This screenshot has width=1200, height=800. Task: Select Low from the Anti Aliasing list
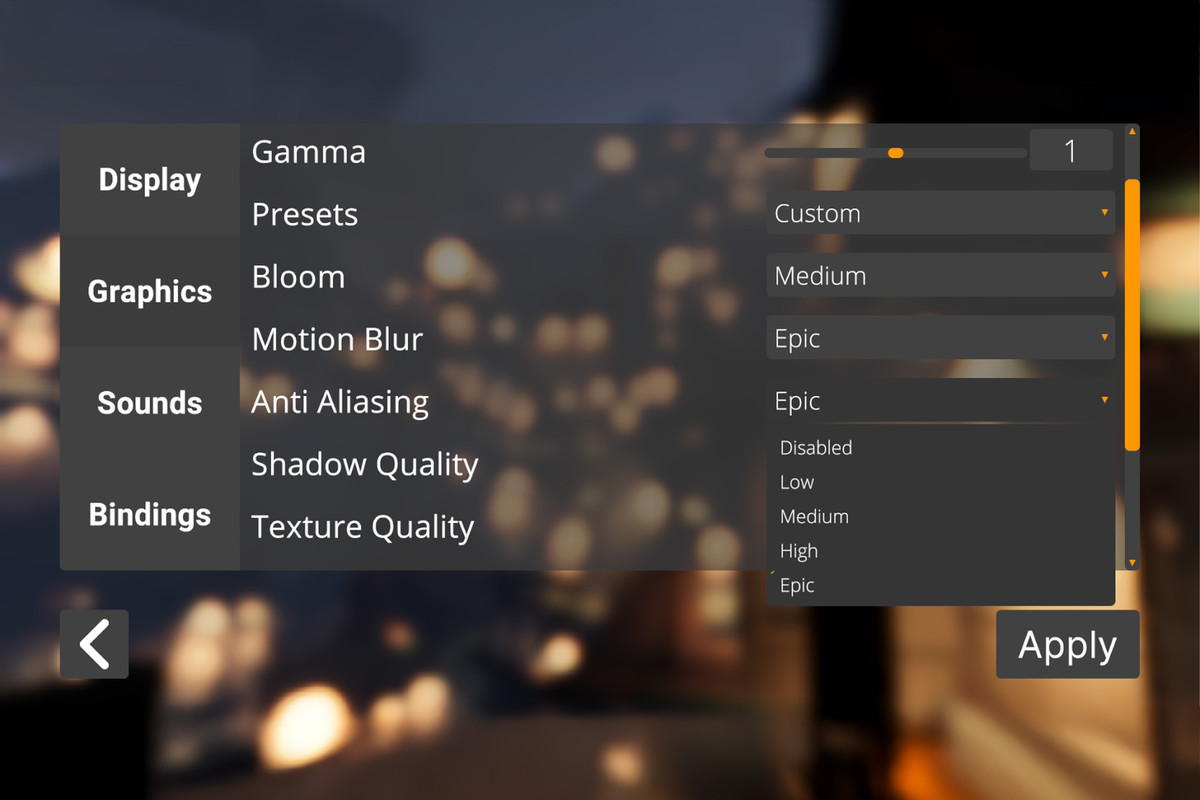pyautogui.click(x=796, y=482)
